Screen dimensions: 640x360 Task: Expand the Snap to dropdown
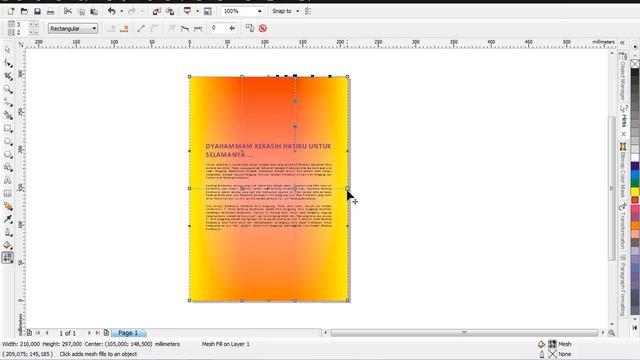[x=298, y=11]
